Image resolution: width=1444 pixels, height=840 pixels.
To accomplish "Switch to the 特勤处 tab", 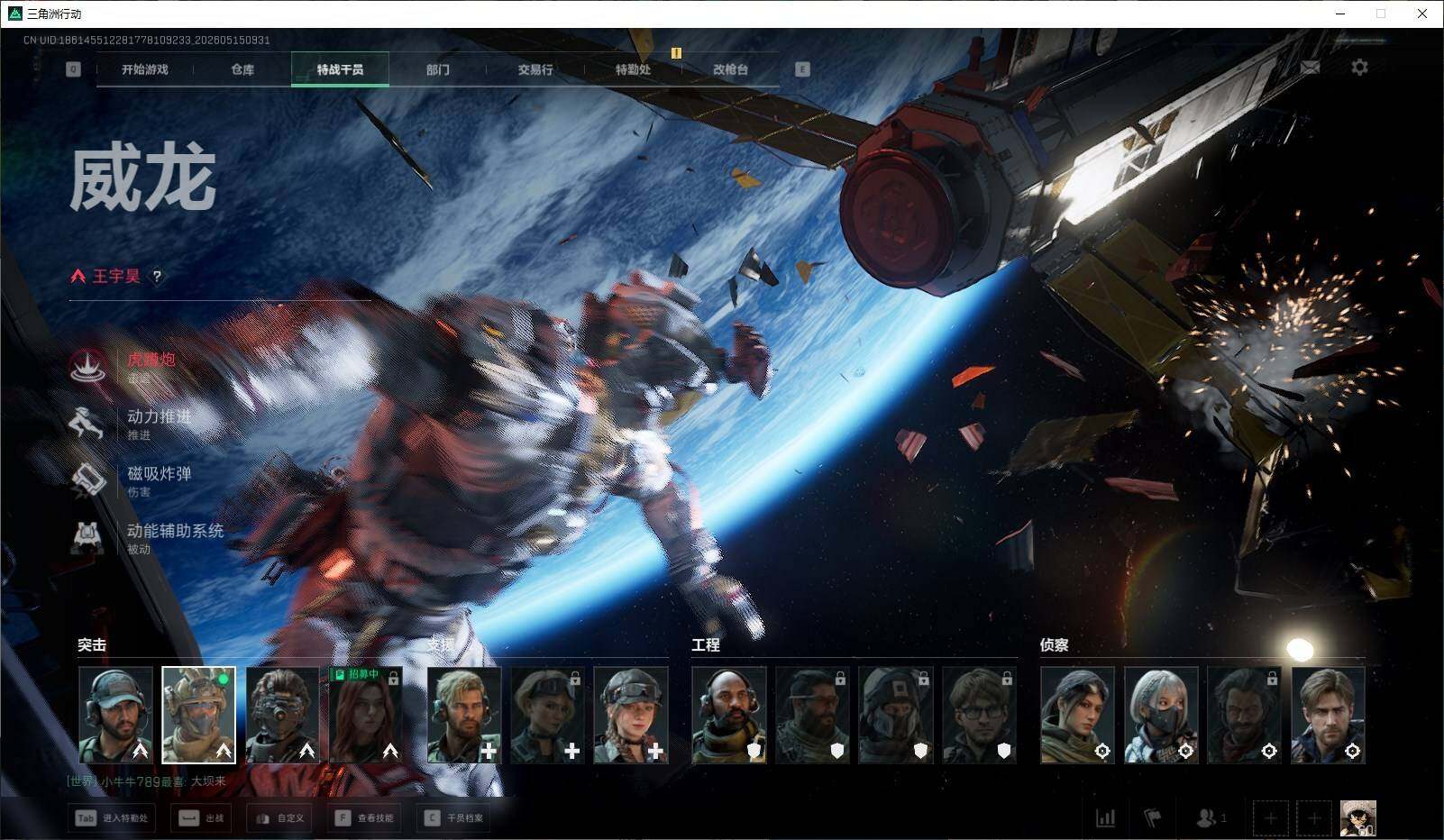I will tap(633, 69).
